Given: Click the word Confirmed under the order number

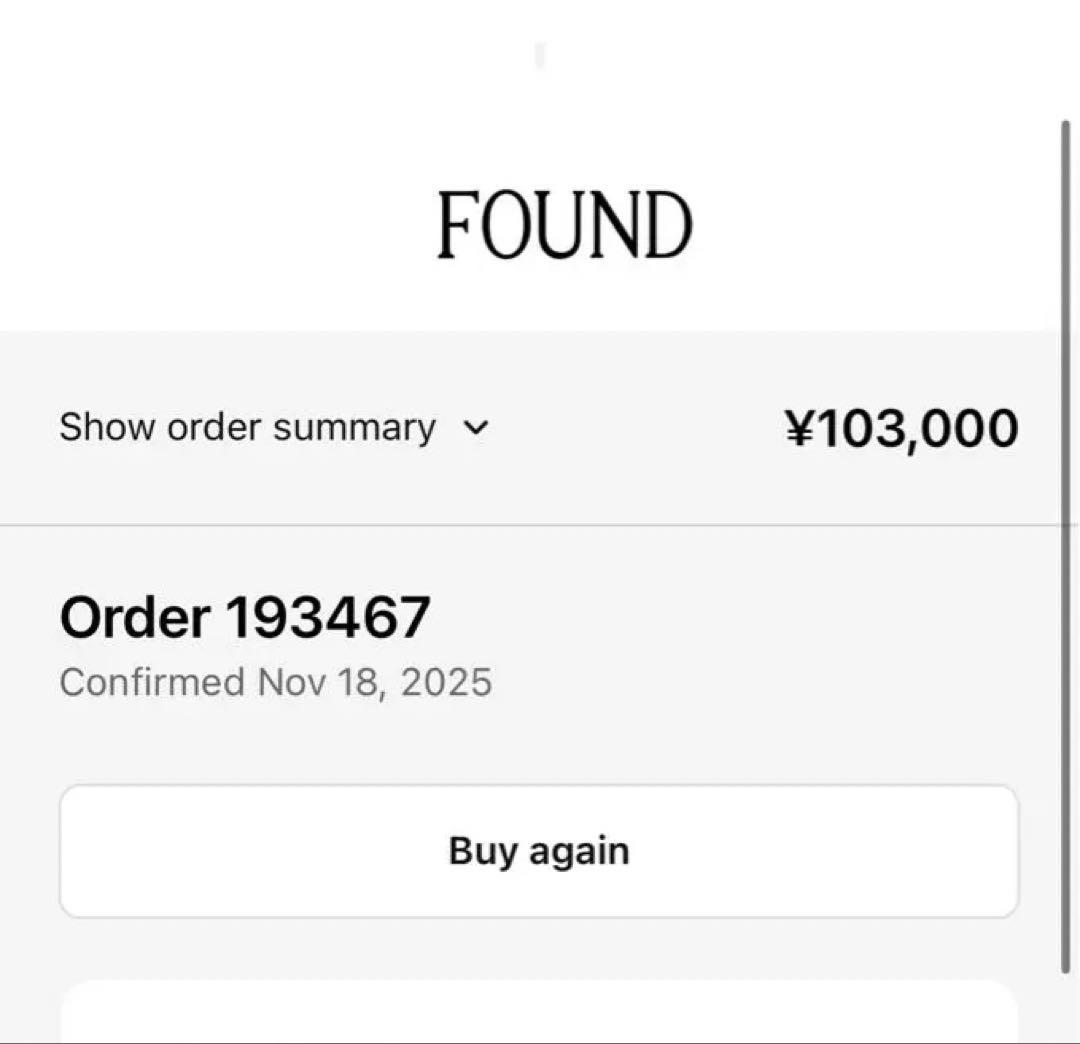Looking at the screenshot, I should click(152, 683).
